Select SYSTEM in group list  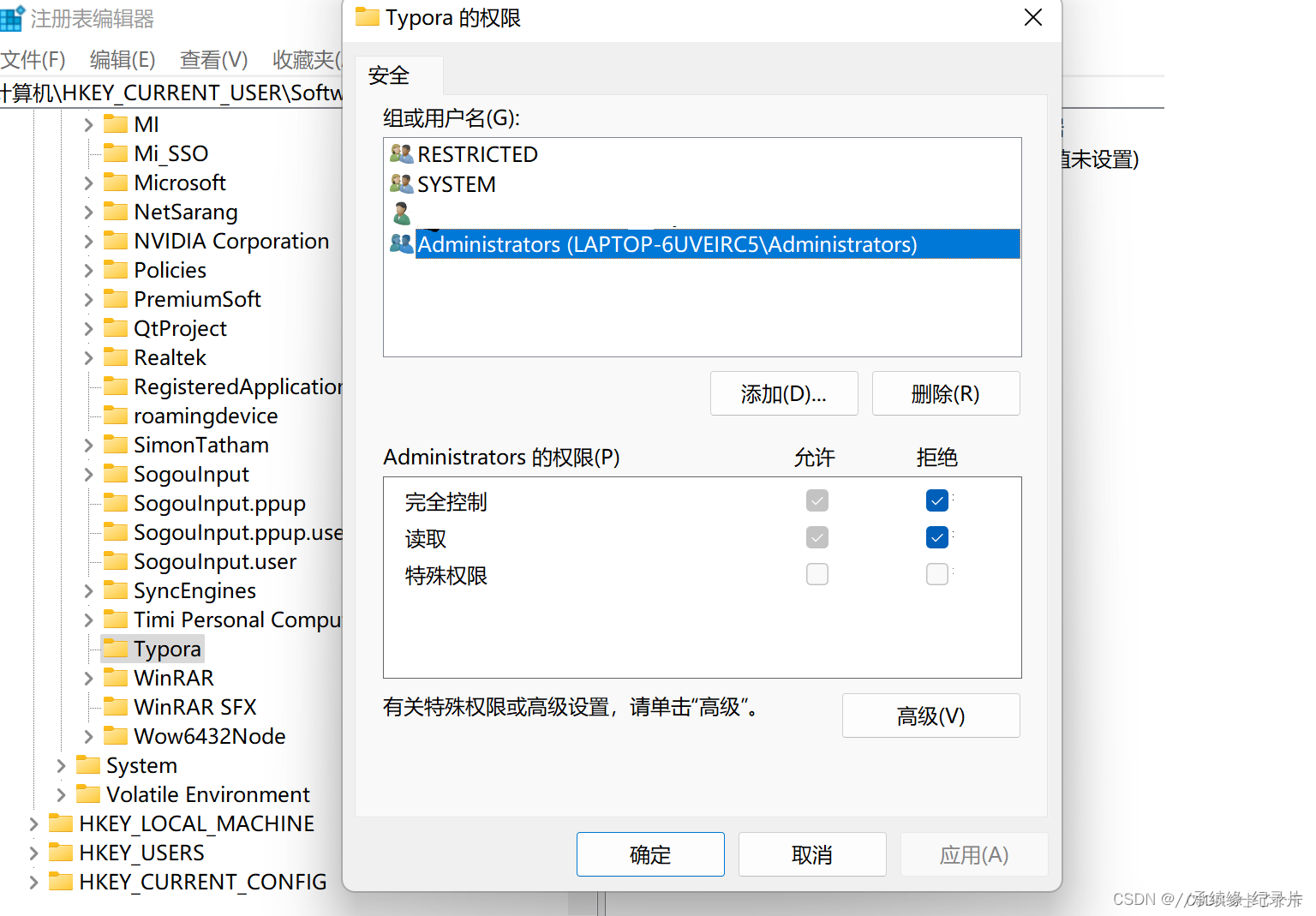[x=456, y=184]
